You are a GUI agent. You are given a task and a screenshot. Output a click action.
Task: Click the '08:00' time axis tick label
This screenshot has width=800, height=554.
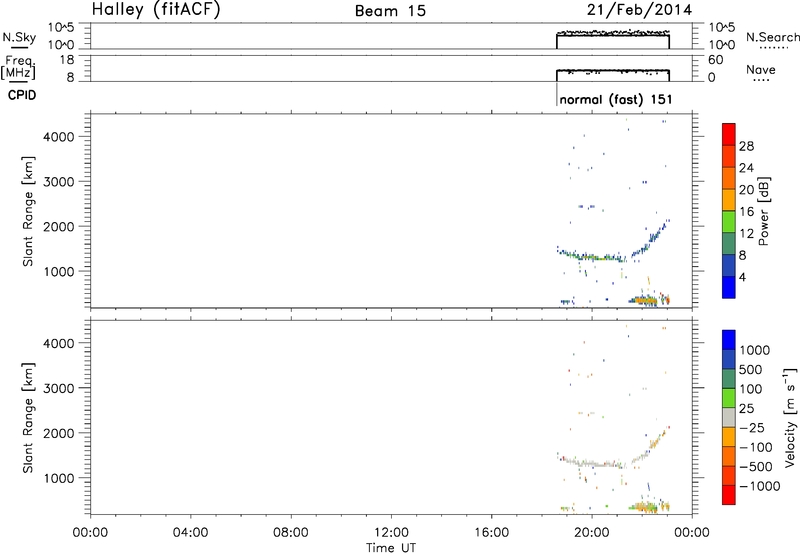pyautogui.click(x=291, y=533)
